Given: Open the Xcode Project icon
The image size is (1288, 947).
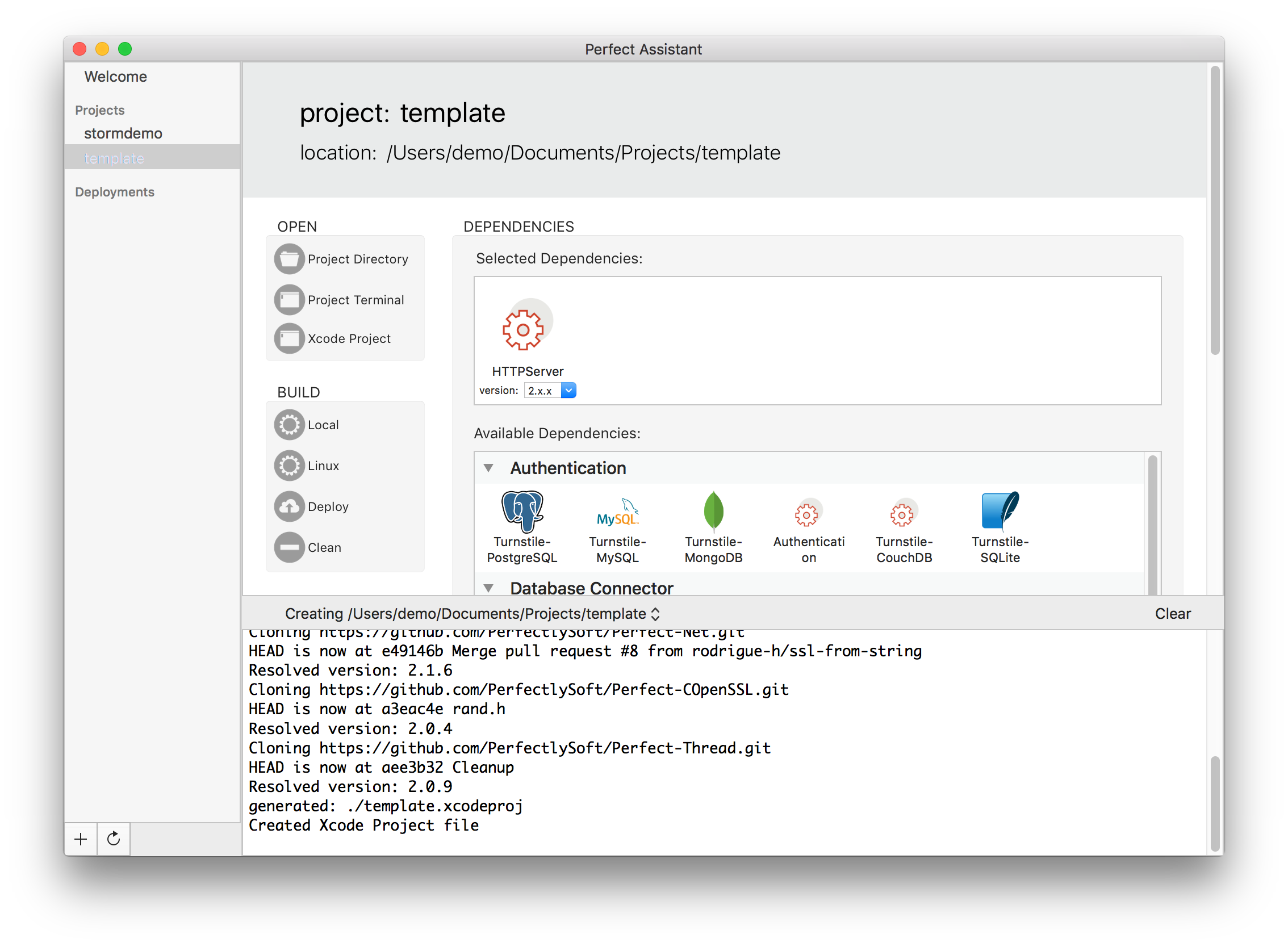Looking at the screenshot, I should coord(289,339).
